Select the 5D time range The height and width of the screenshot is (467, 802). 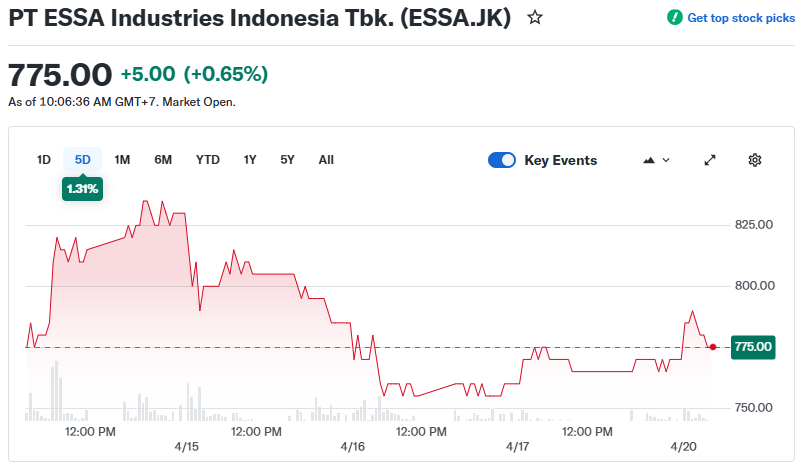point(83,160)
